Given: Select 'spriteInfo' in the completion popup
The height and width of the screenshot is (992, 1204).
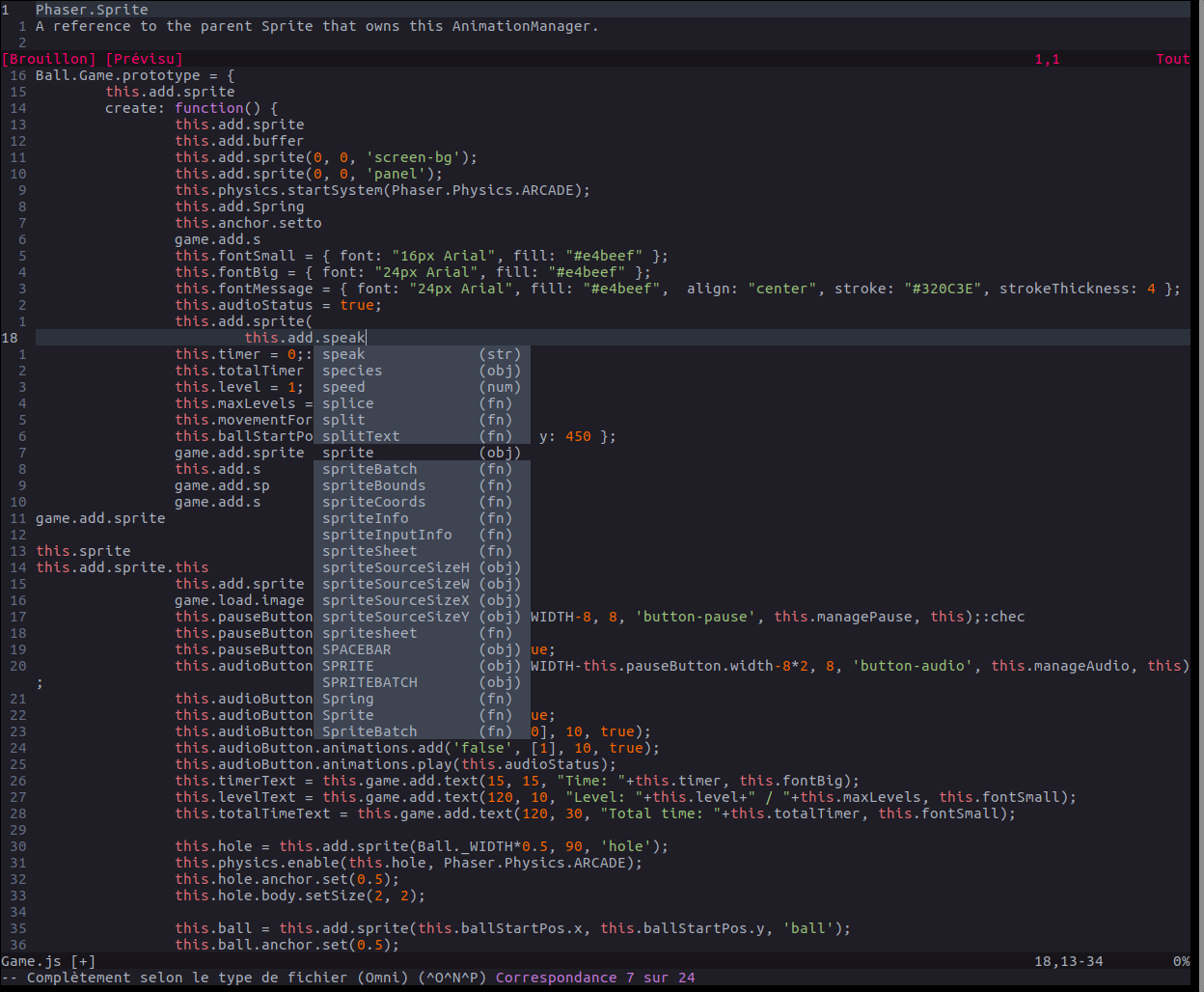Looking at the screenshot, I should coord(422,518).
